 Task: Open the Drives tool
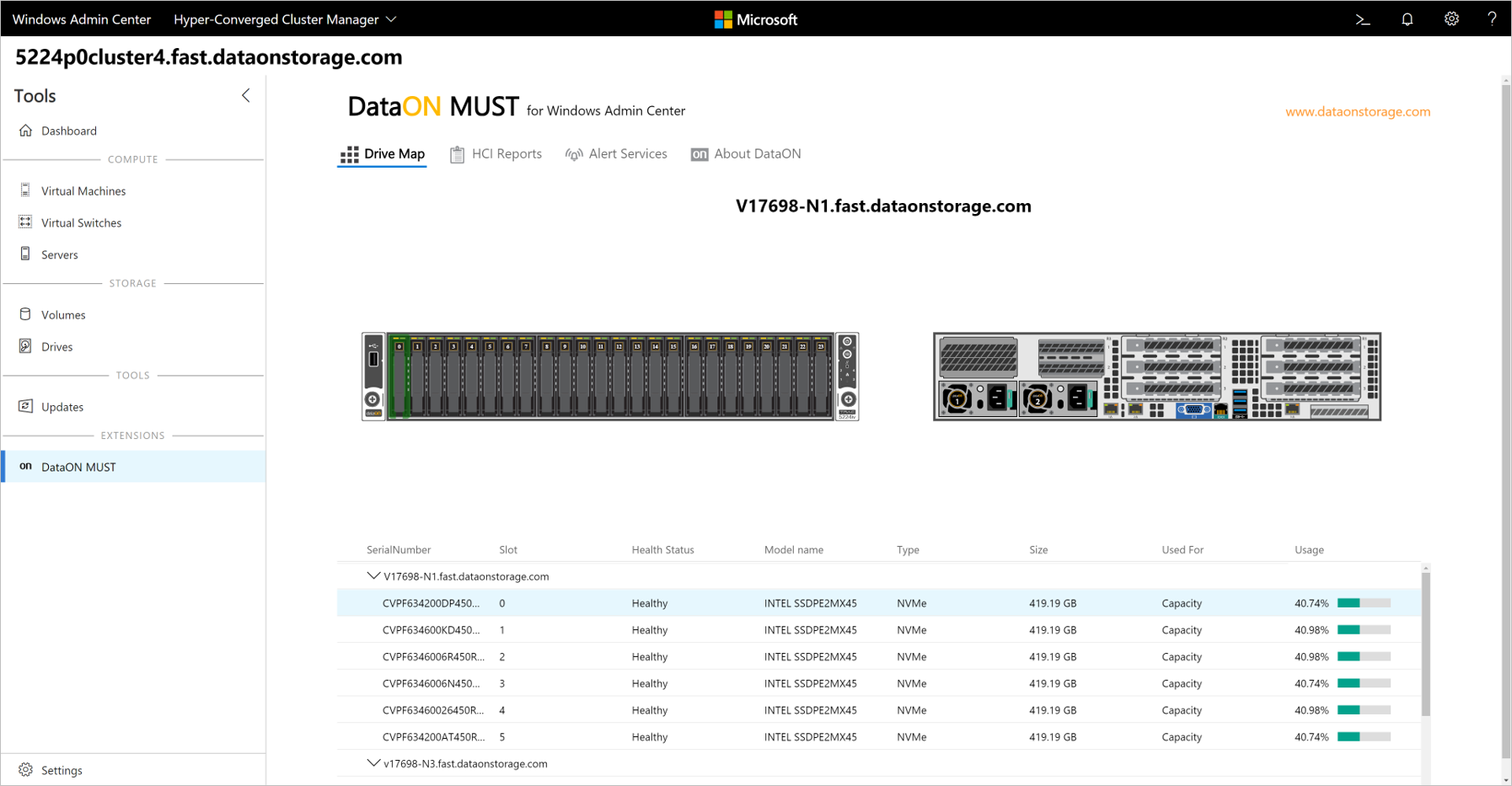pyautogui.click(x=56, y=347)
